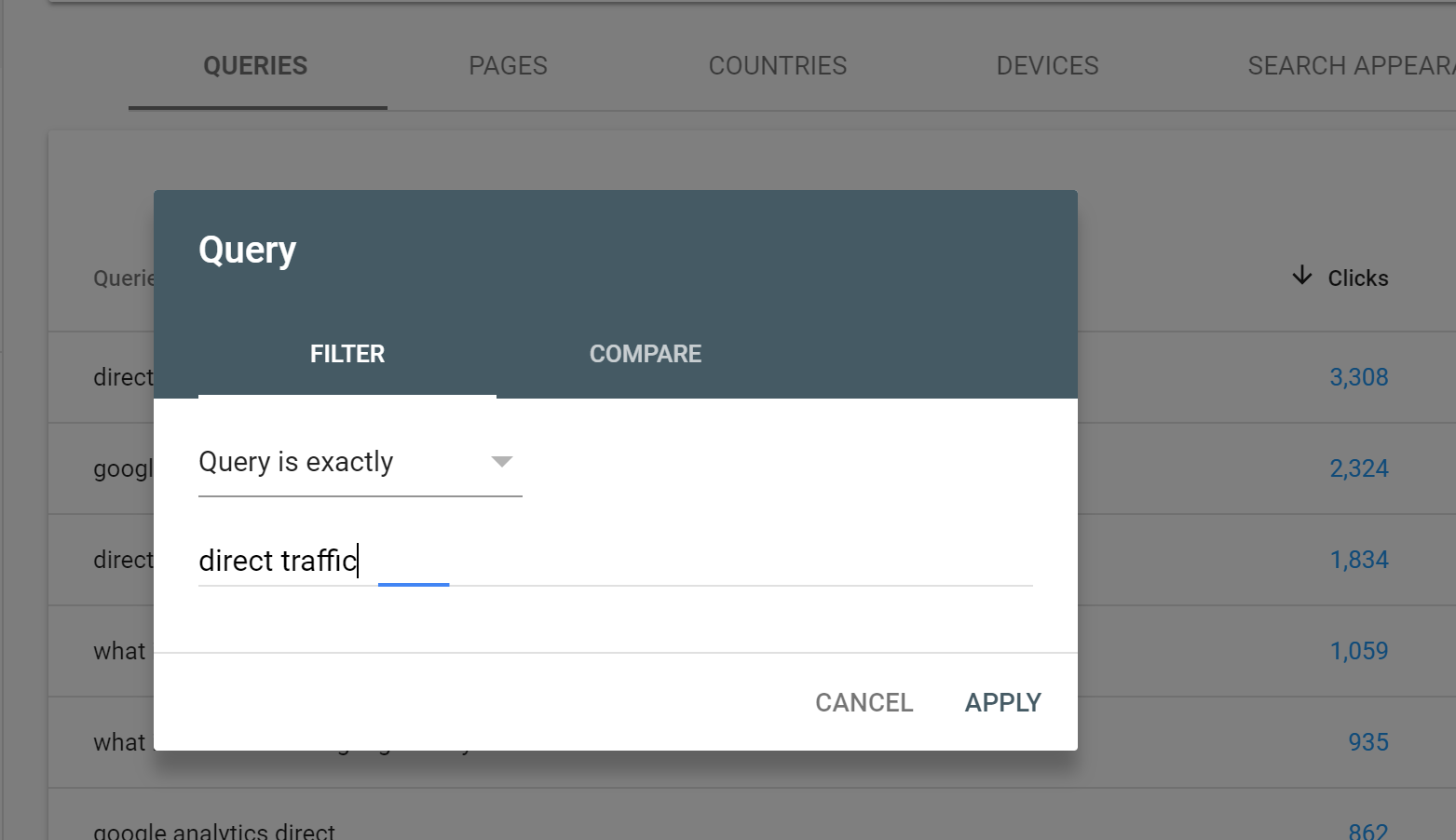Switch to the COMPARE tab in Query dialog
This screenshot has height=840, width=1456.
pos(645,354)
